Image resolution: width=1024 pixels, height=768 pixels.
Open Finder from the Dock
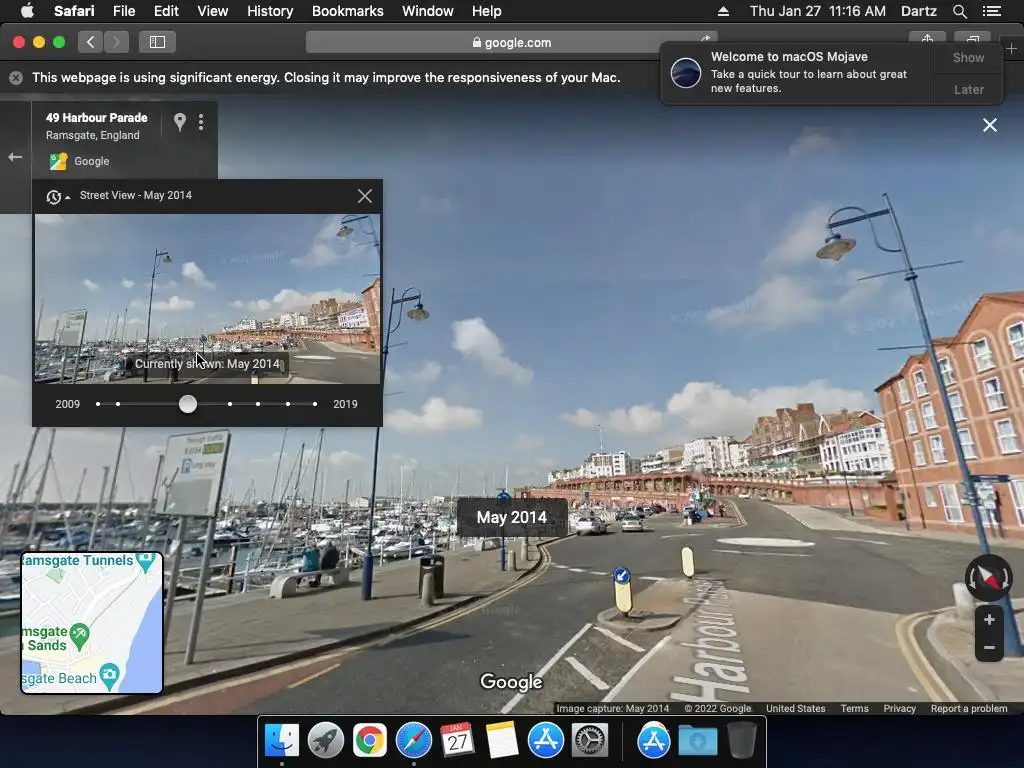(282, 741)
